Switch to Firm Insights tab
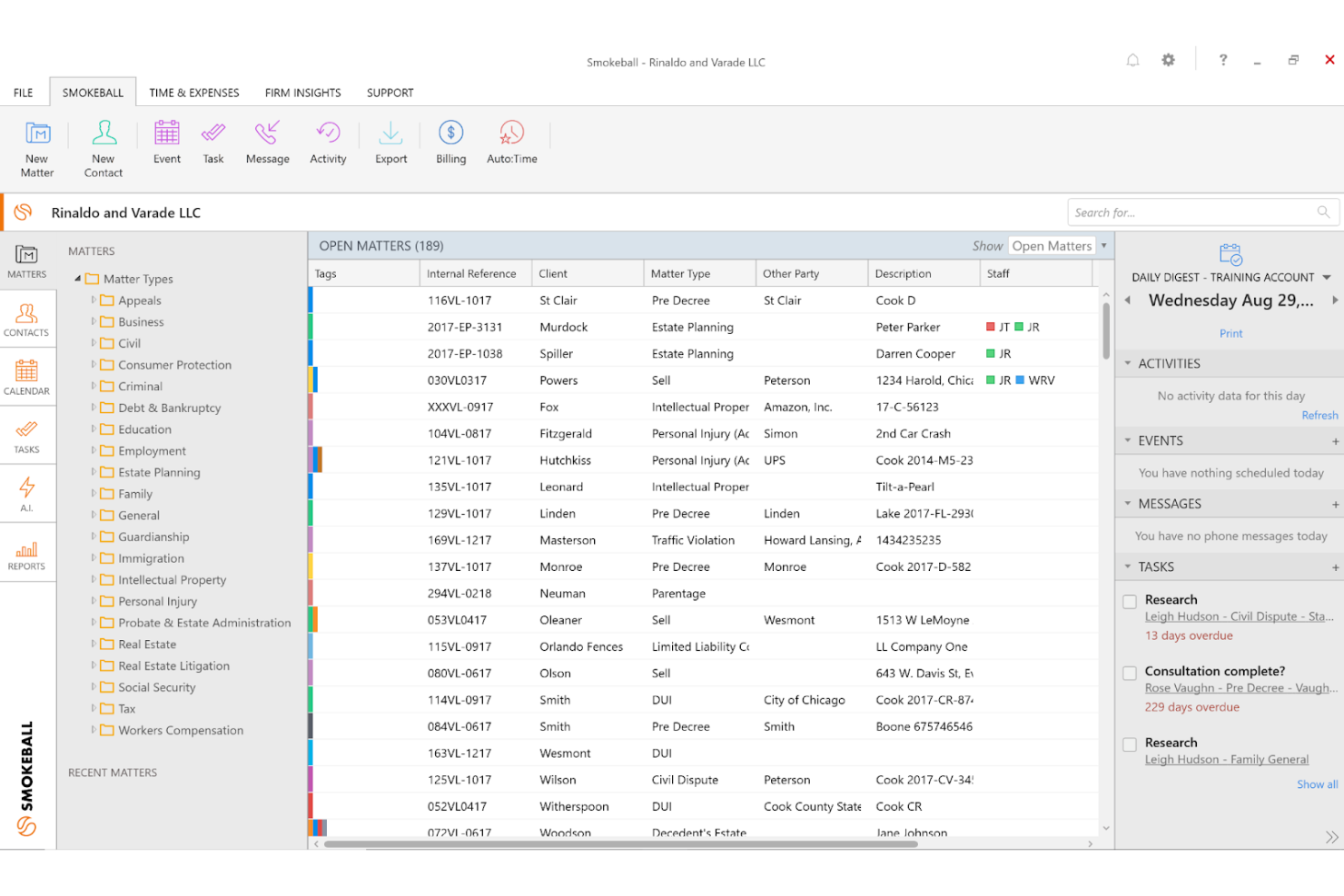The image size is (1344, 896). point(303,93)
